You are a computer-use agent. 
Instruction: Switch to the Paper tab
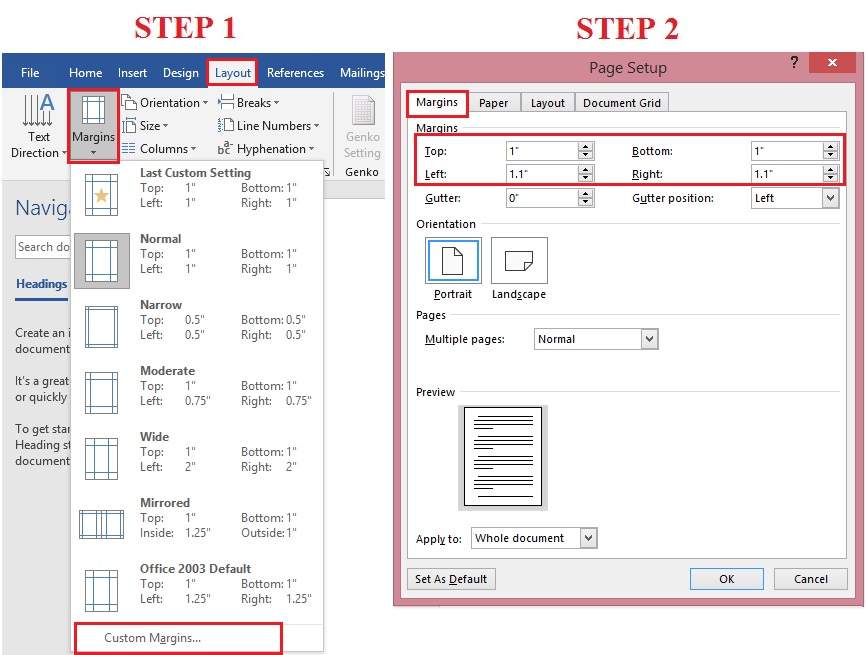pos(493,103)
